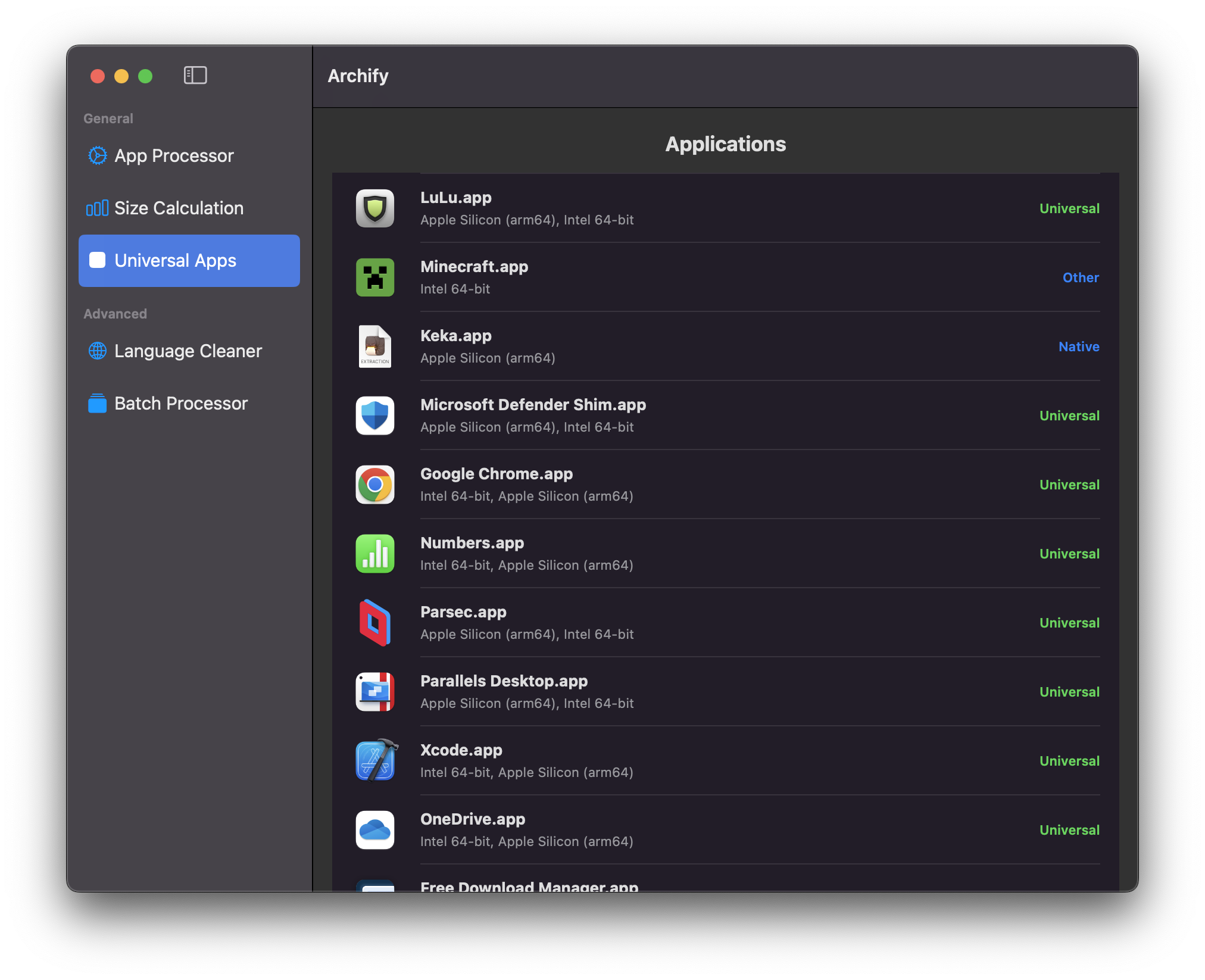The width and height of the screenshot is (1205, 980).
Task: Click the architecture text under Numbers.app
Action: point(527,566)
